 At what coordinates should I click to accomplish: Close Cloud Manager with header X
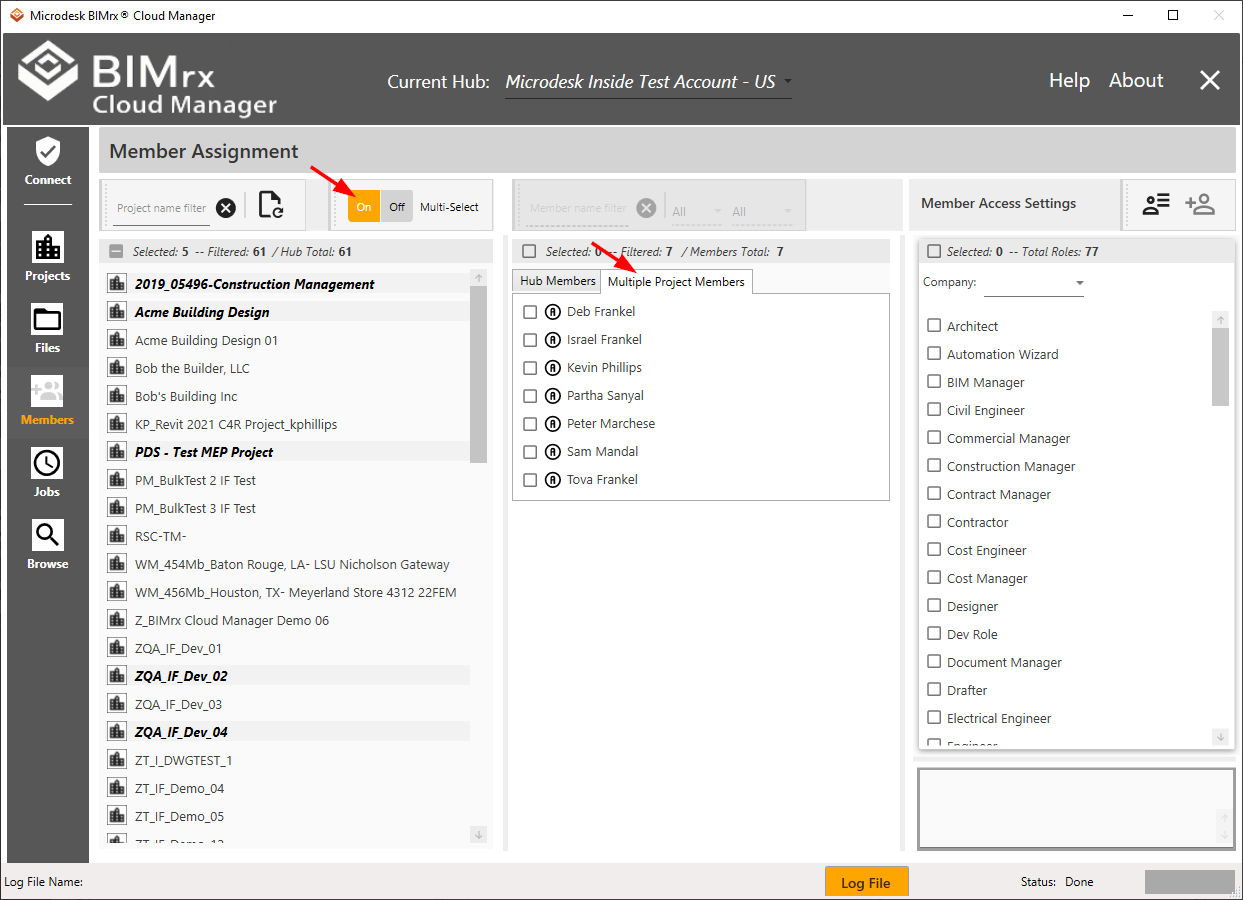coord(1210,81)
